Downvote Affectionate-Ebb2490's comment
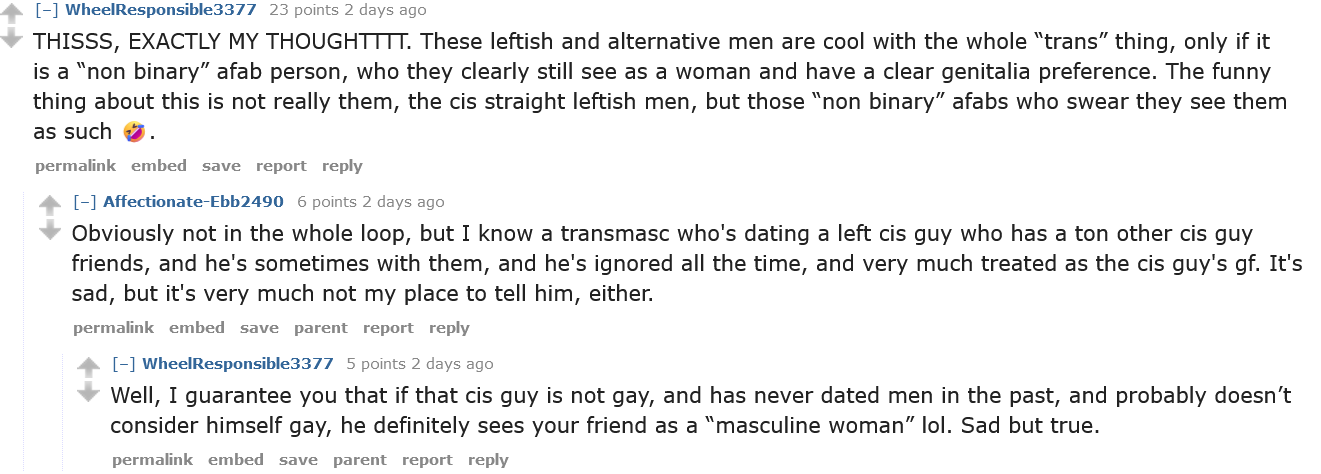The height and width of the screenshot is (474, 1321). point(50,231)
